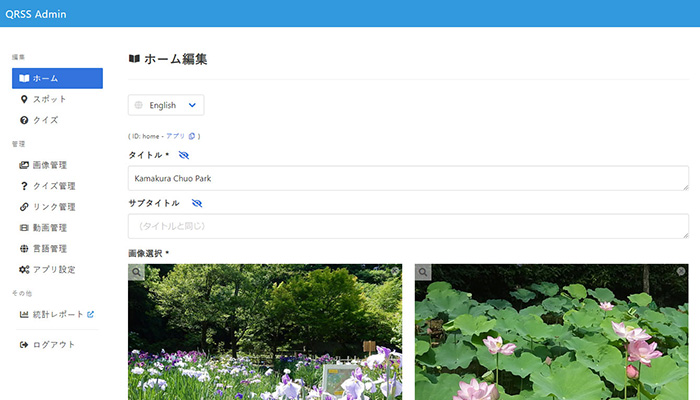Viewport: 700px width, 400px height.
Task: Toggle visibility eye for タイトル
Action: 184,155
